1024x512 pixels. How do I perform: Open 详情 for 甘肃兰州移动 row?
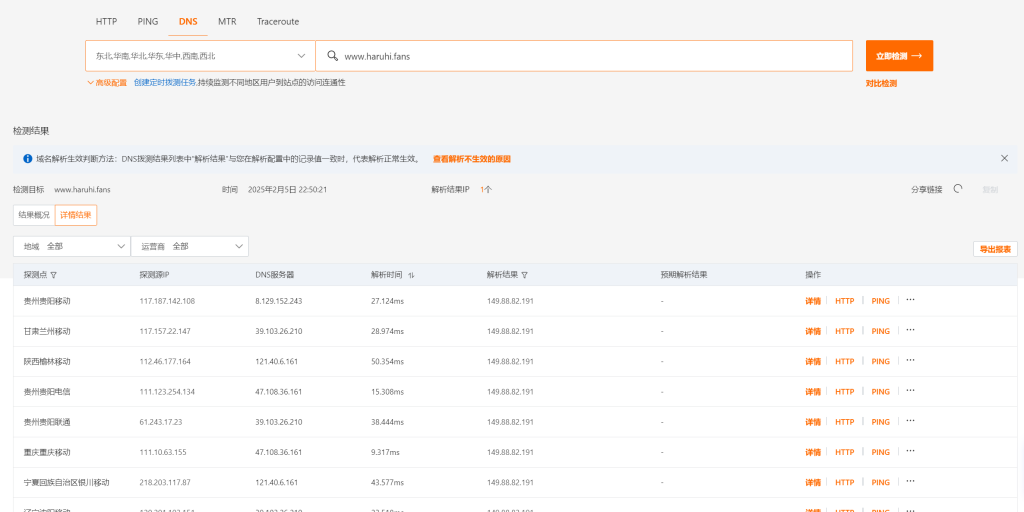tap(812, 331)
